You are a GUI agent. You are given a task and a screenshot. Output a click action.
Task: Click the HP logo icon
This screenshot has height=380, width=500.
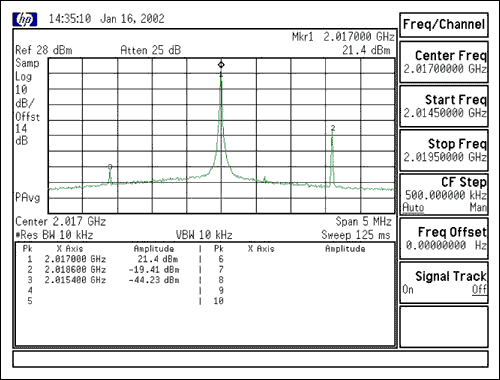click(x=25, y=20)
